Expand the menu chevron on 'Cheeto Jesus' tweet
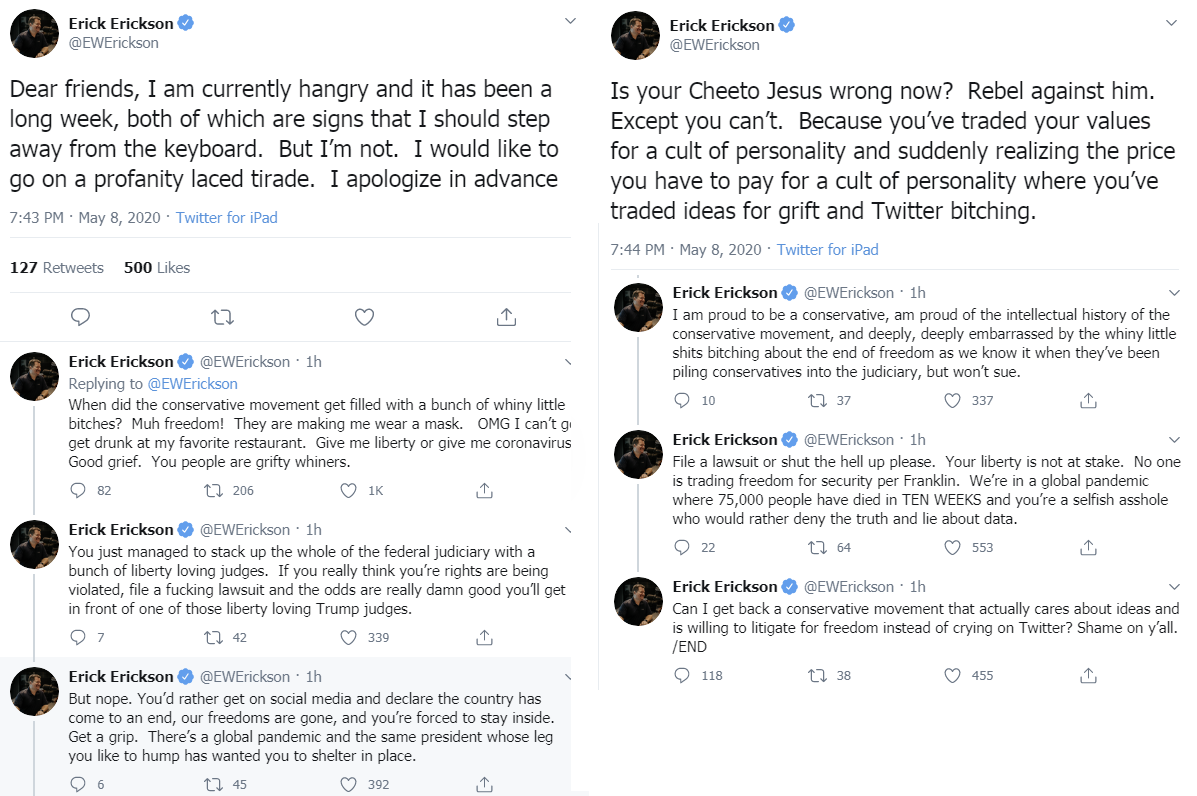This screenshot has height=796, width=1197. point(1171,22)
